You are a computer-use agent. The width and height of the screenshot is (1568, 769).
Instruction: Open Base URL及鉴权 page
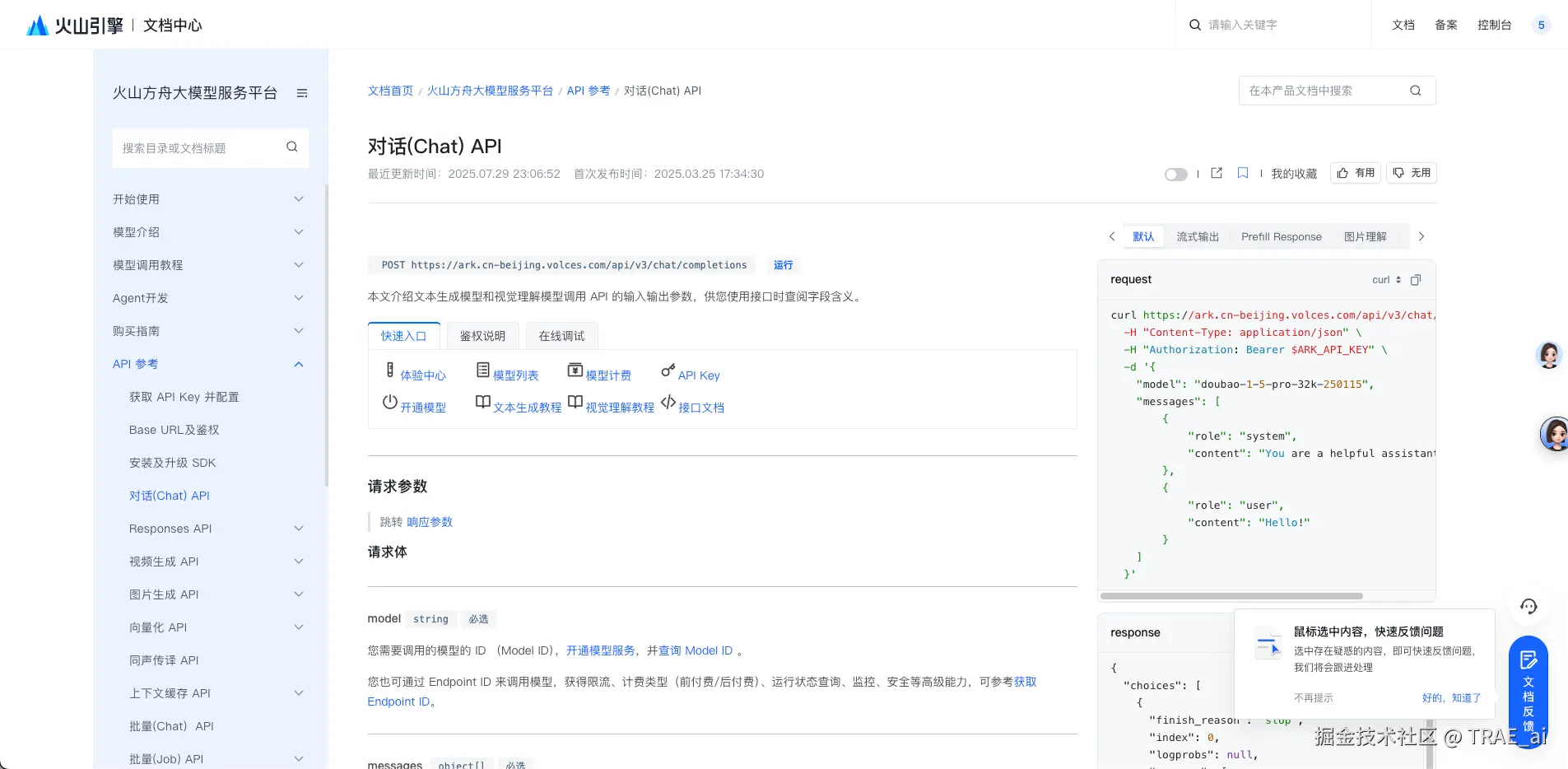point(174,430)
